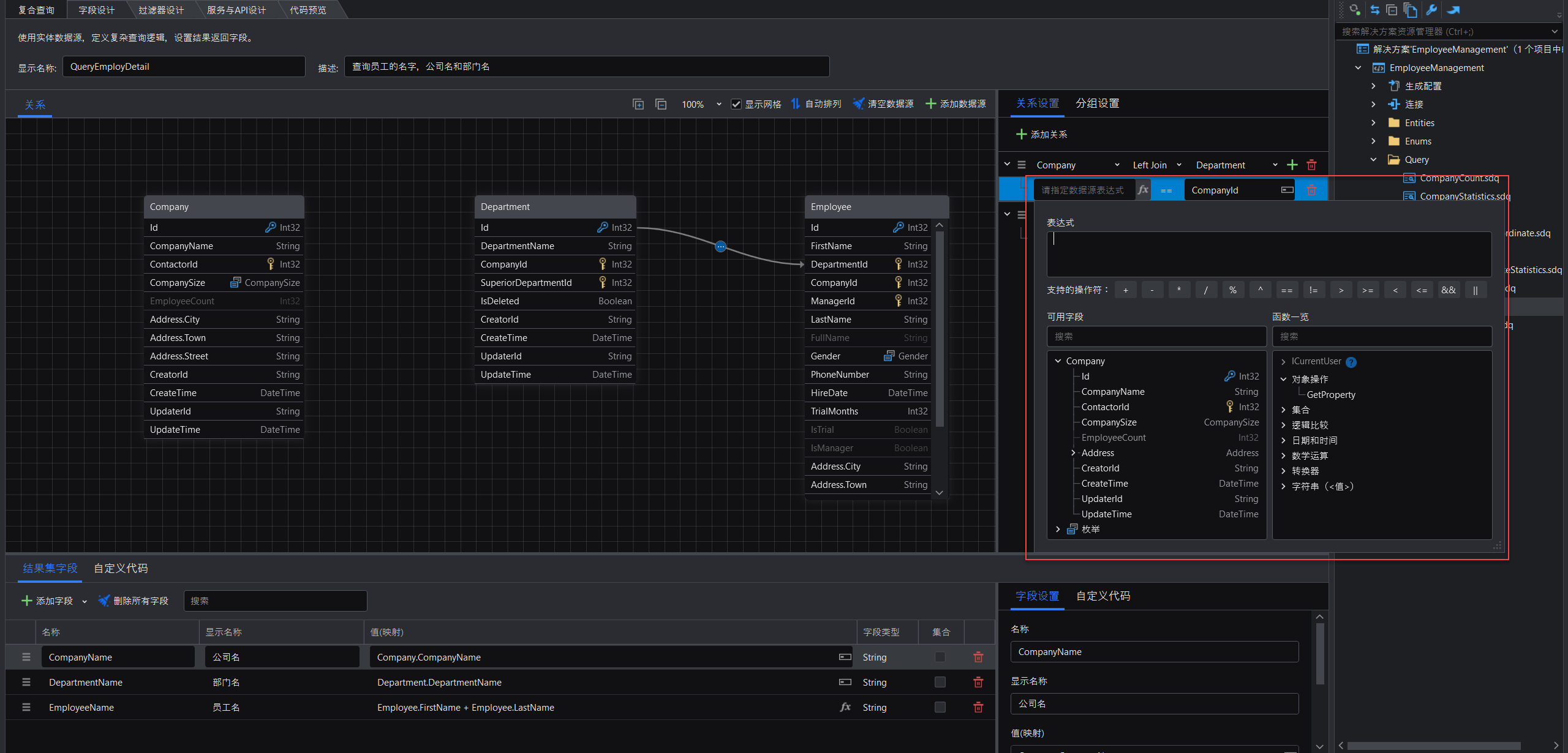
Task: Click the == operator selector in condition row
Action: tap(1166, 190)
